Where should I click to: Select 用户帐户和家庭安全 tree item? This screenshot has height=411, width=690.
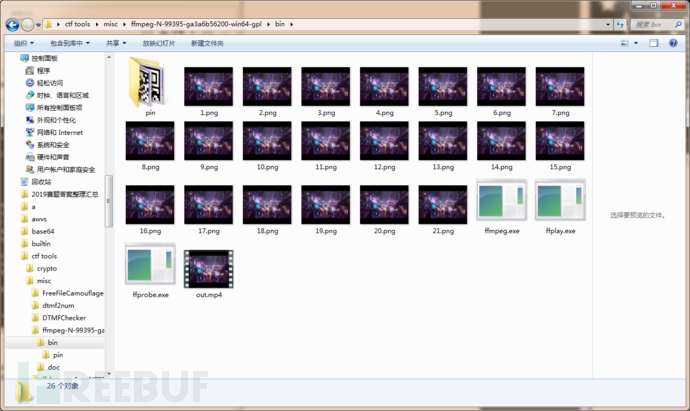point(66,169)
